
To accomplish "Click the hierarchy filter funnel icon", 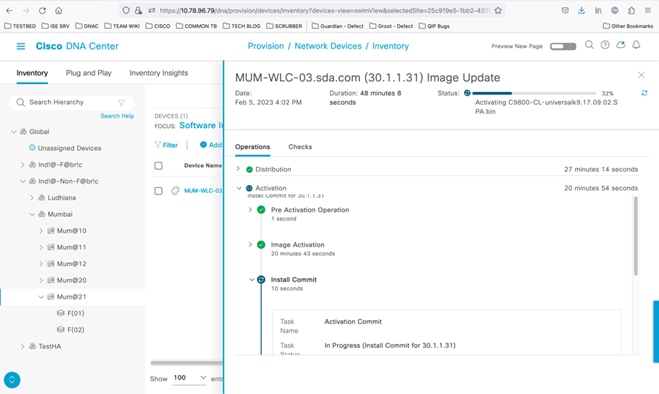I will tap(121, 103).
